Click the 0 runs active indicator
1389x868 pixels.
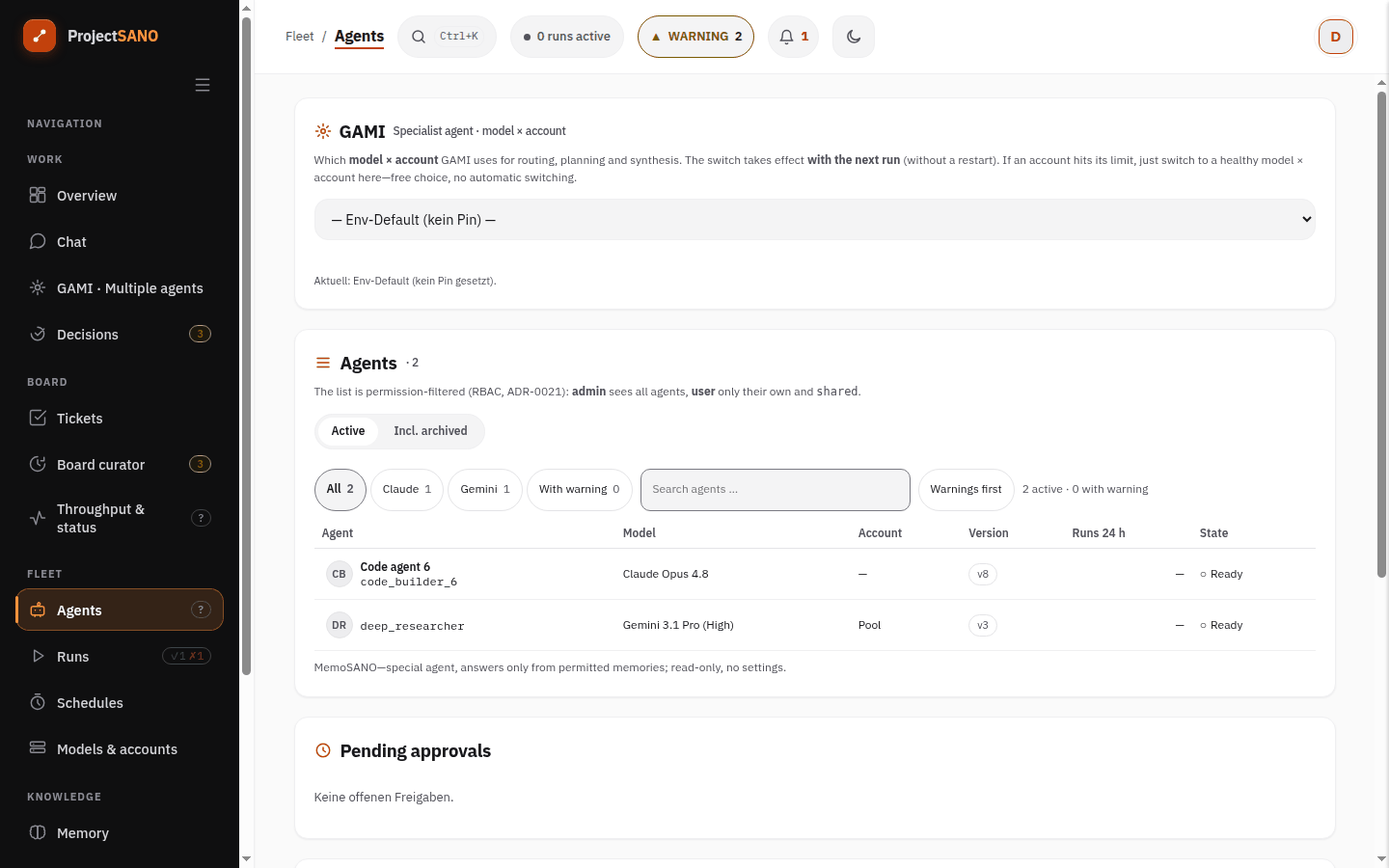coord(567,37)
